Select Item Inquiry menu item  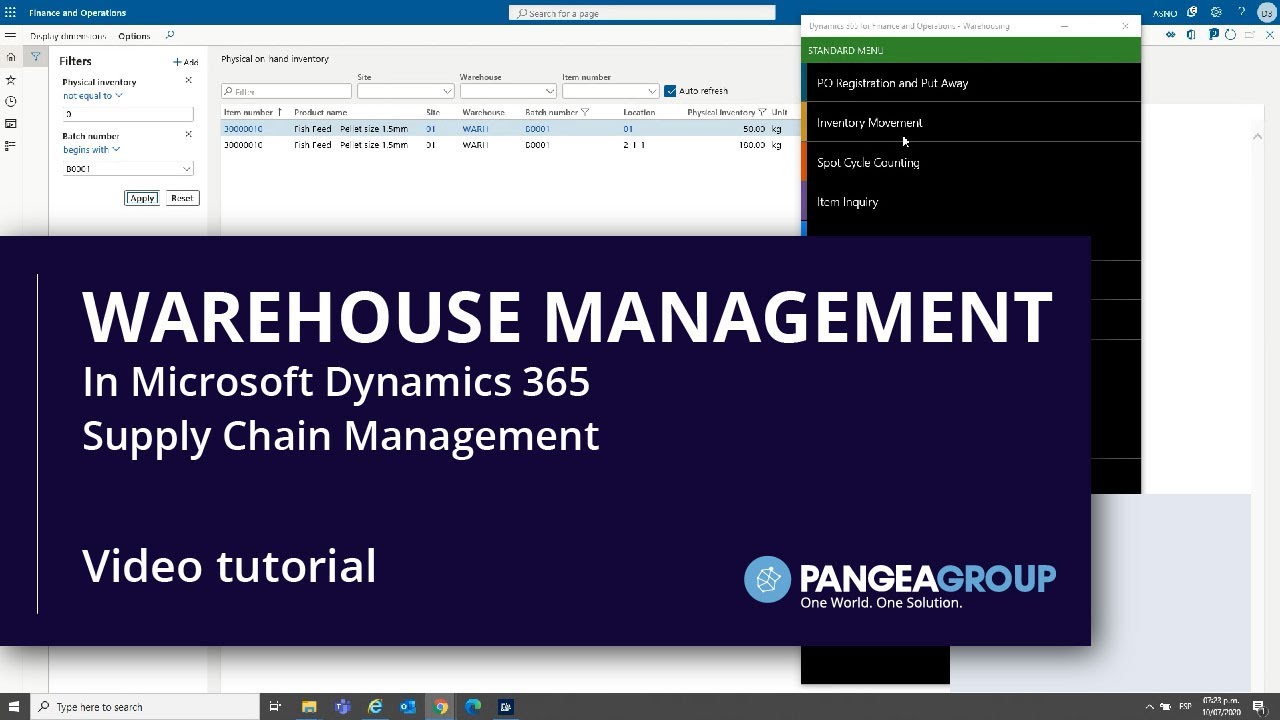point(971,201)
